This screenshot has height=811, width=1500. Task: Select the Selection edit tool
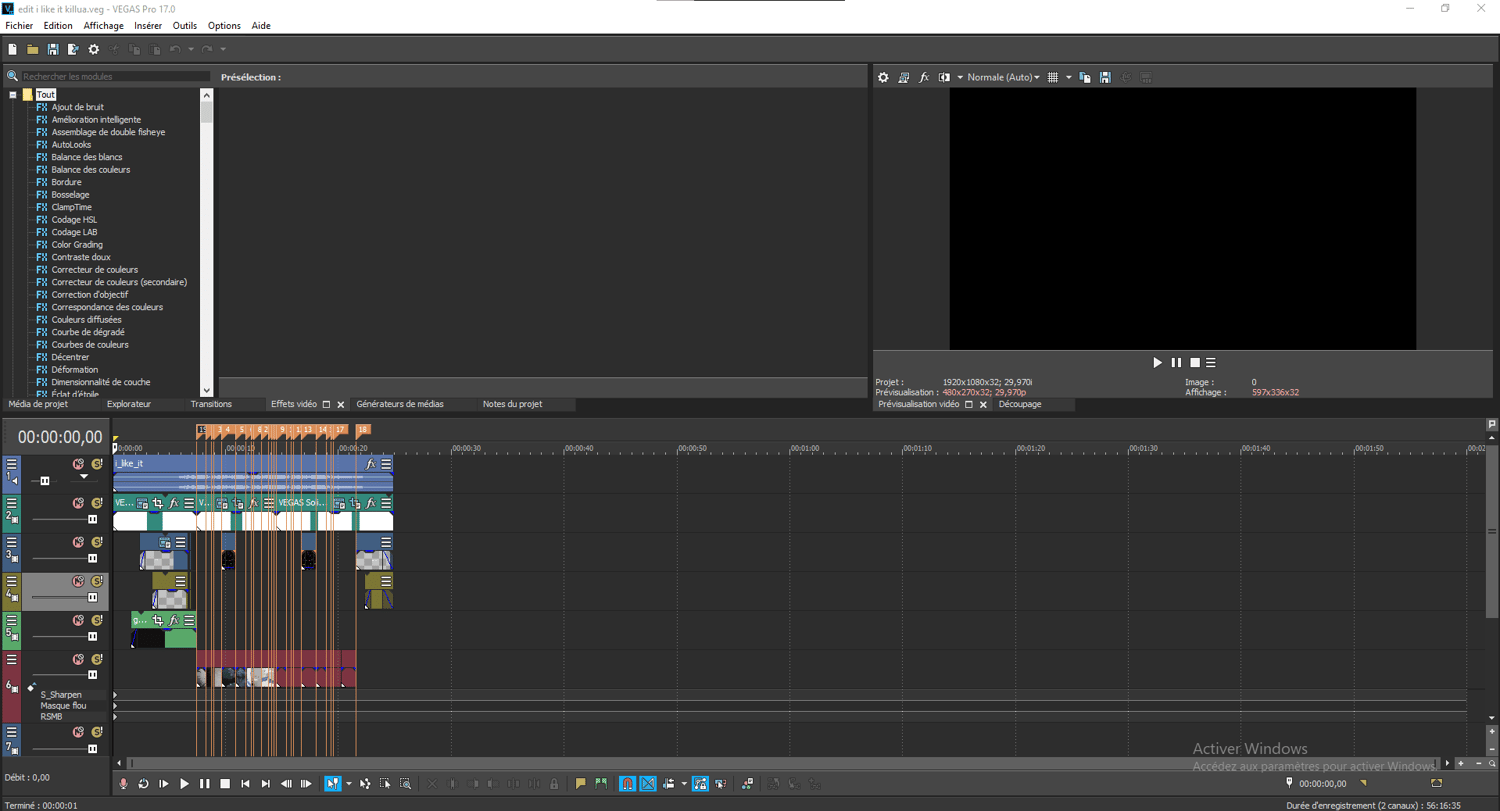coord(385,784)
